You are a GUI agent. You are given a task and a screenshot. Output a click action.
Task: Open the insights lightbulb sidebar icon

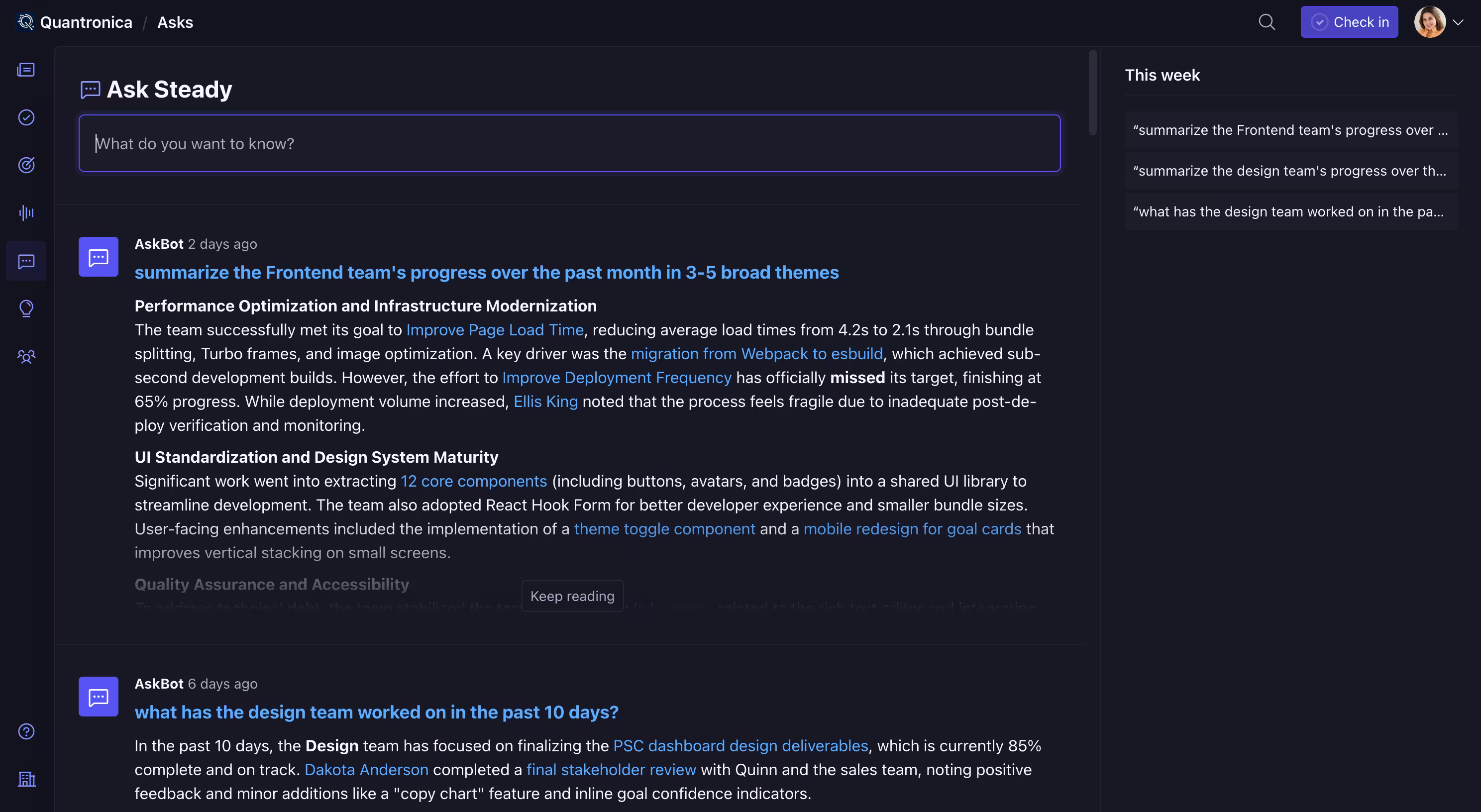coord(26,308)
